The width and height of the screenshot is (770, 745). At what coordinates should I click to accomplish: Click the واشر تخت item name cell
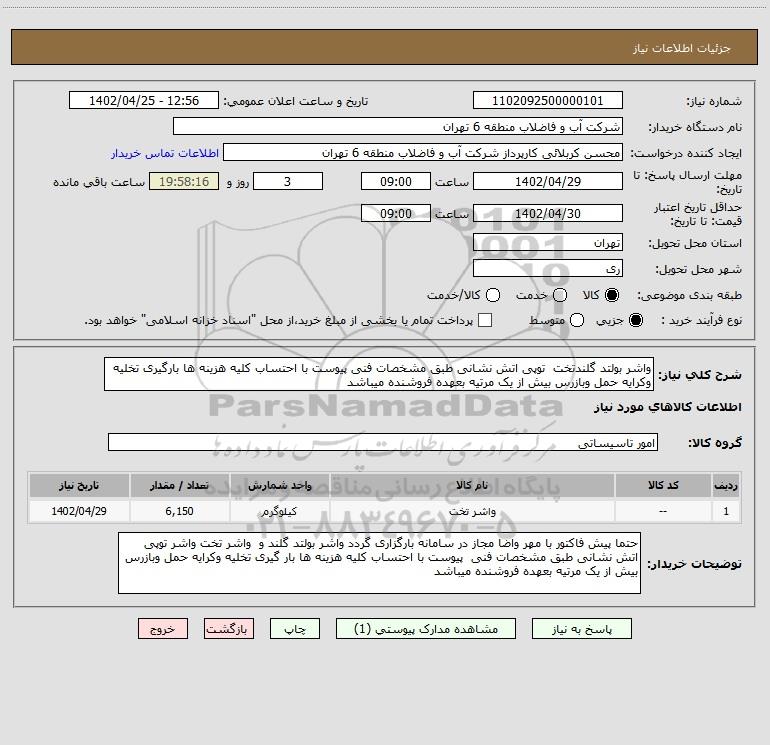[x=472, y=511]
